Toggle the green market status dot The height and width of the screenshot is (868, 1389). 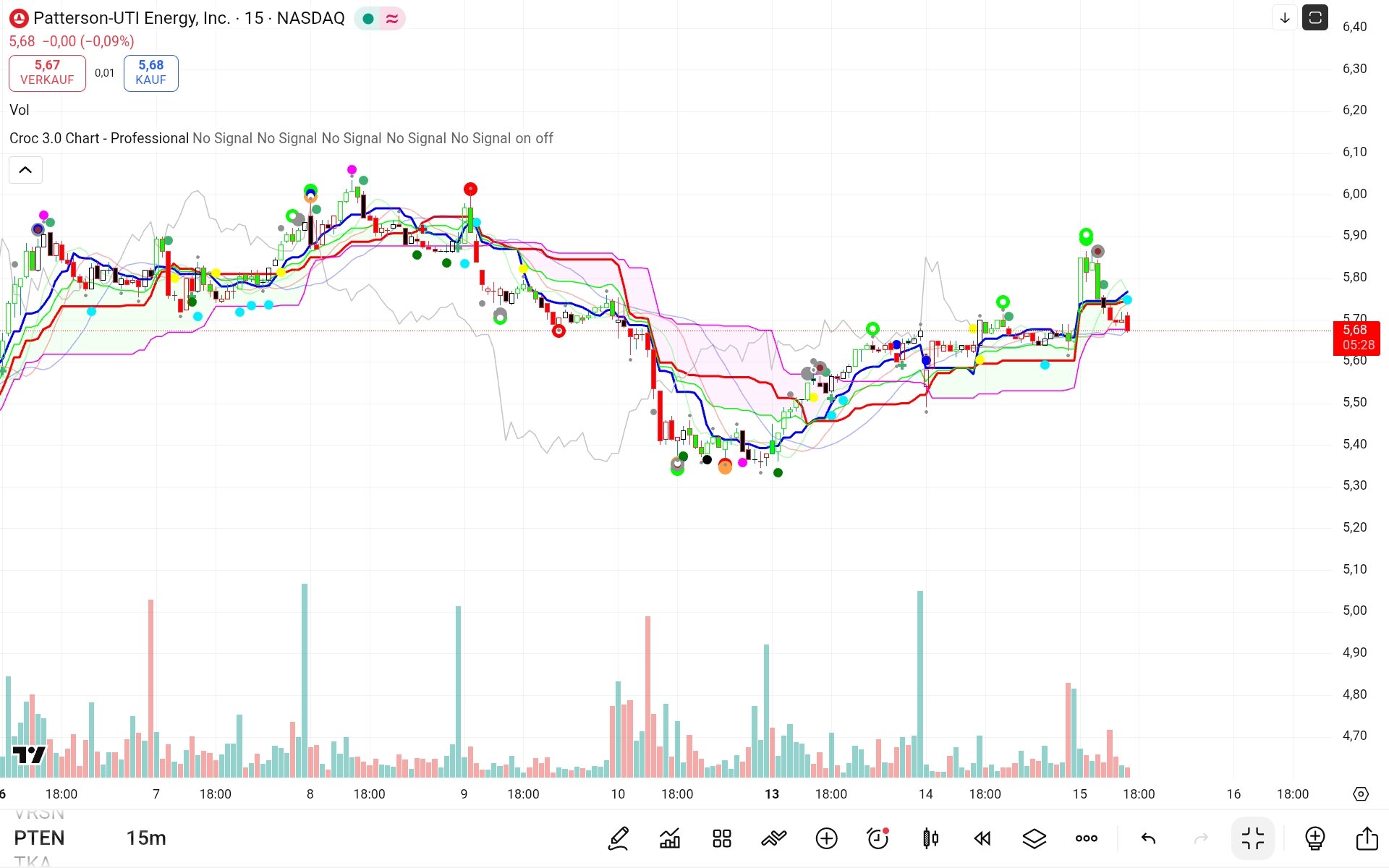[368, 19]
